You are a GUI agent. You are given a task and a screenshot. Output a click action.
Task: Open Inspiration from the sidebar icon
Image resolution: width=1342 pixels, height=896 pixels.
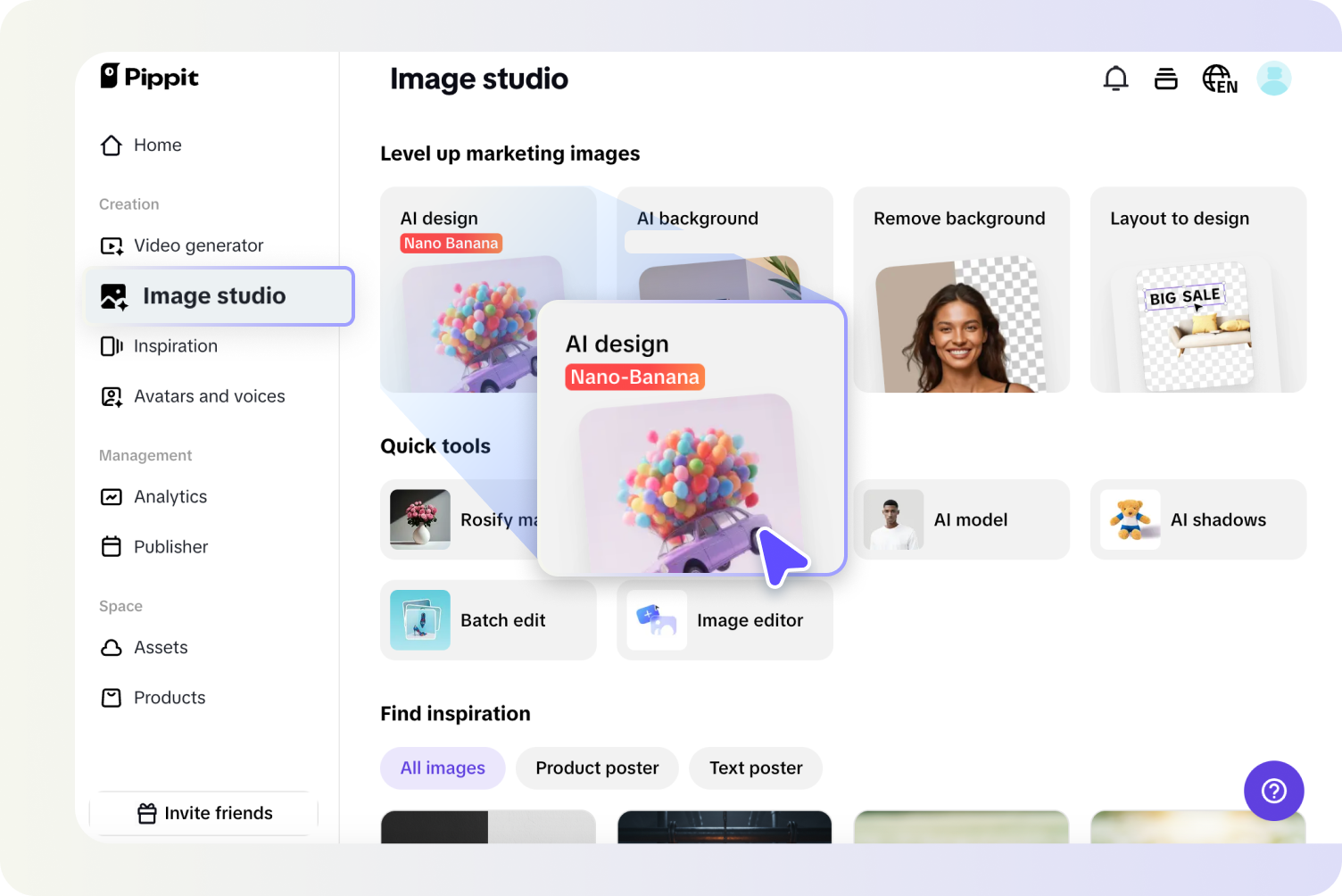(x=111, y=346)
